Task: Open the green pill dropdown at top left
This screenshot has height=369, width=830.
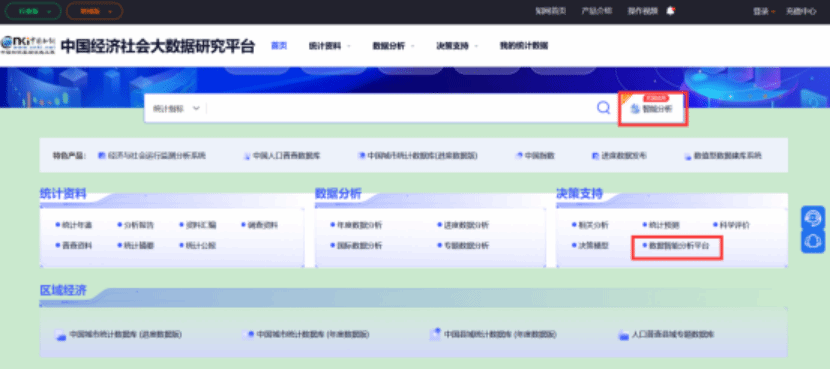Action: pyautogui.click(x=33, y=11)
